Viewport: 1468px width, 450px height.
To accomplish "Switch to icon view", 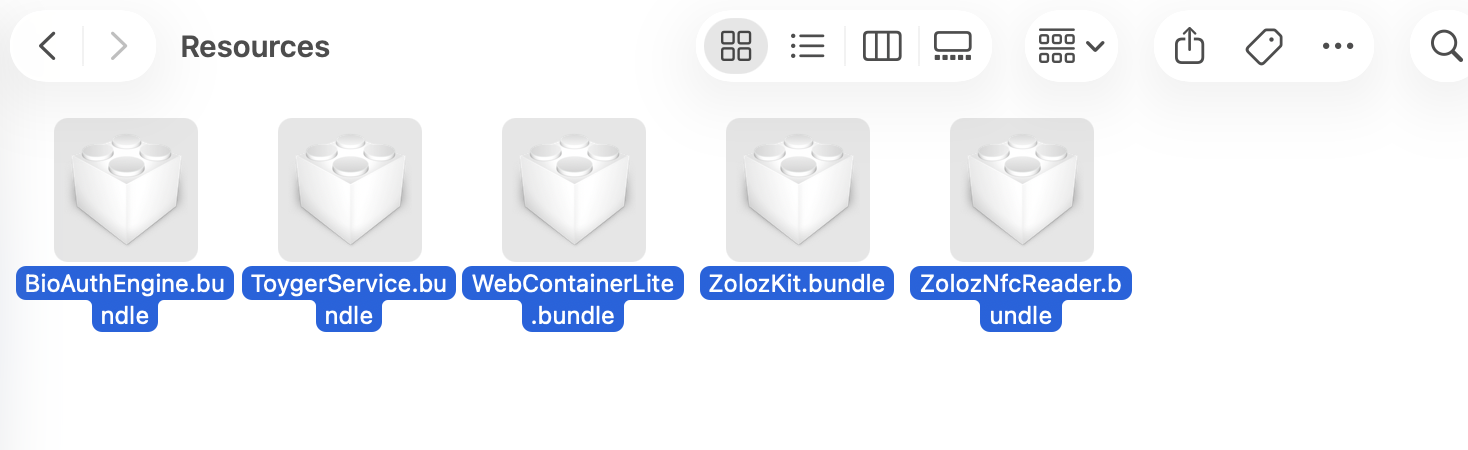I will click(736, 46).
